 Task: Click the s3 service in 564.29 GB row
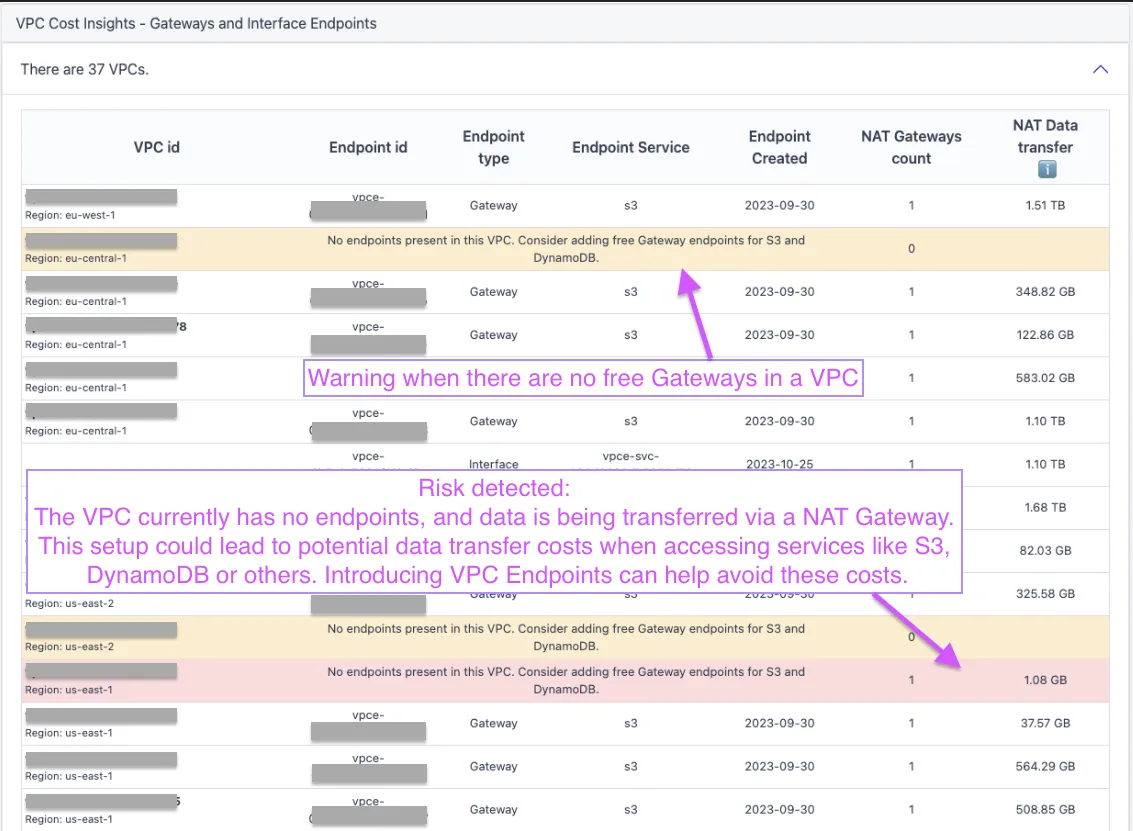(x=631, y=767)
